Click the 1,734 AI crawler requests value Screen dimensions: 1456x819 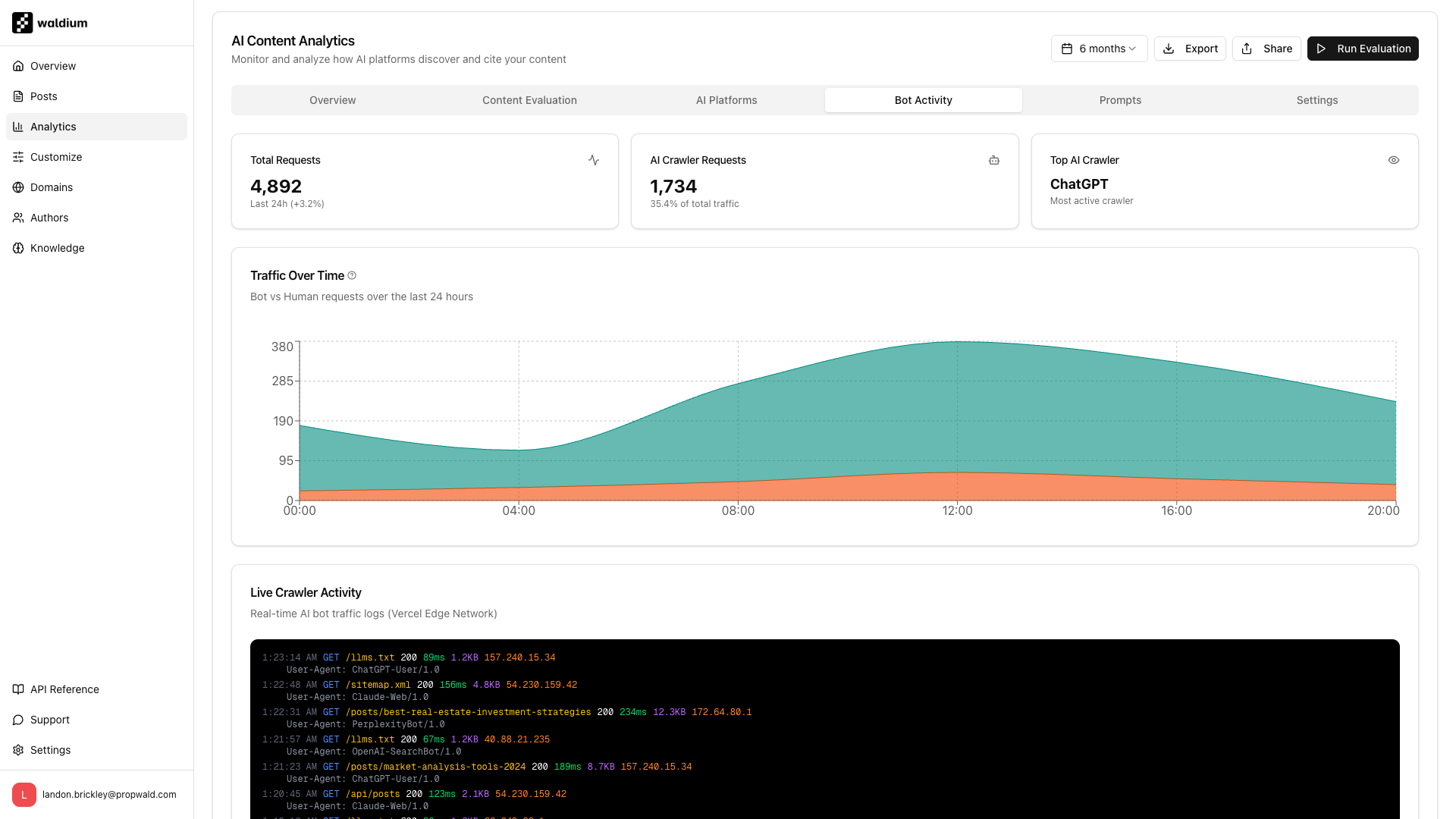click(673, 186)
